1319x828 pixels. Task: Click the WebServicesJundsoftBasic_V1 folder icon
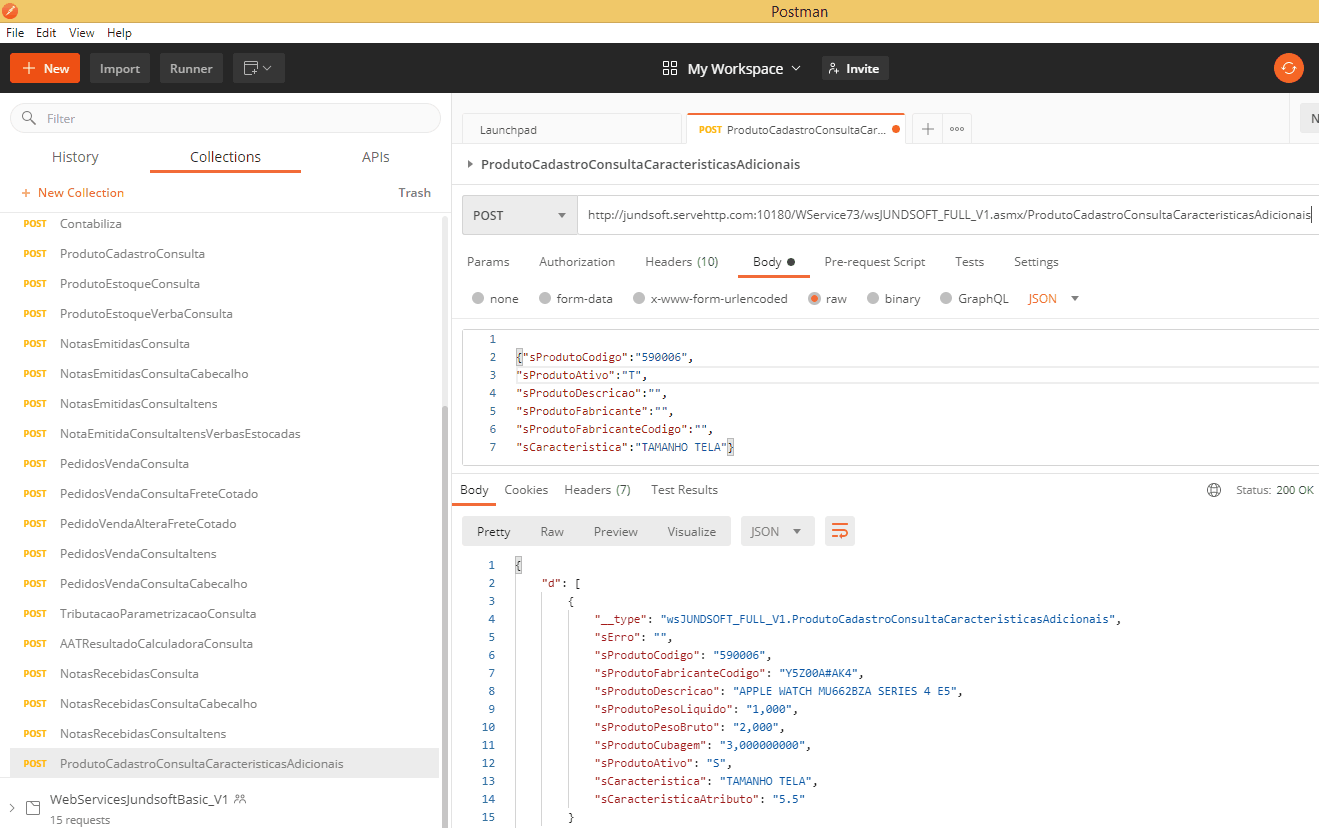click(32, 807)
